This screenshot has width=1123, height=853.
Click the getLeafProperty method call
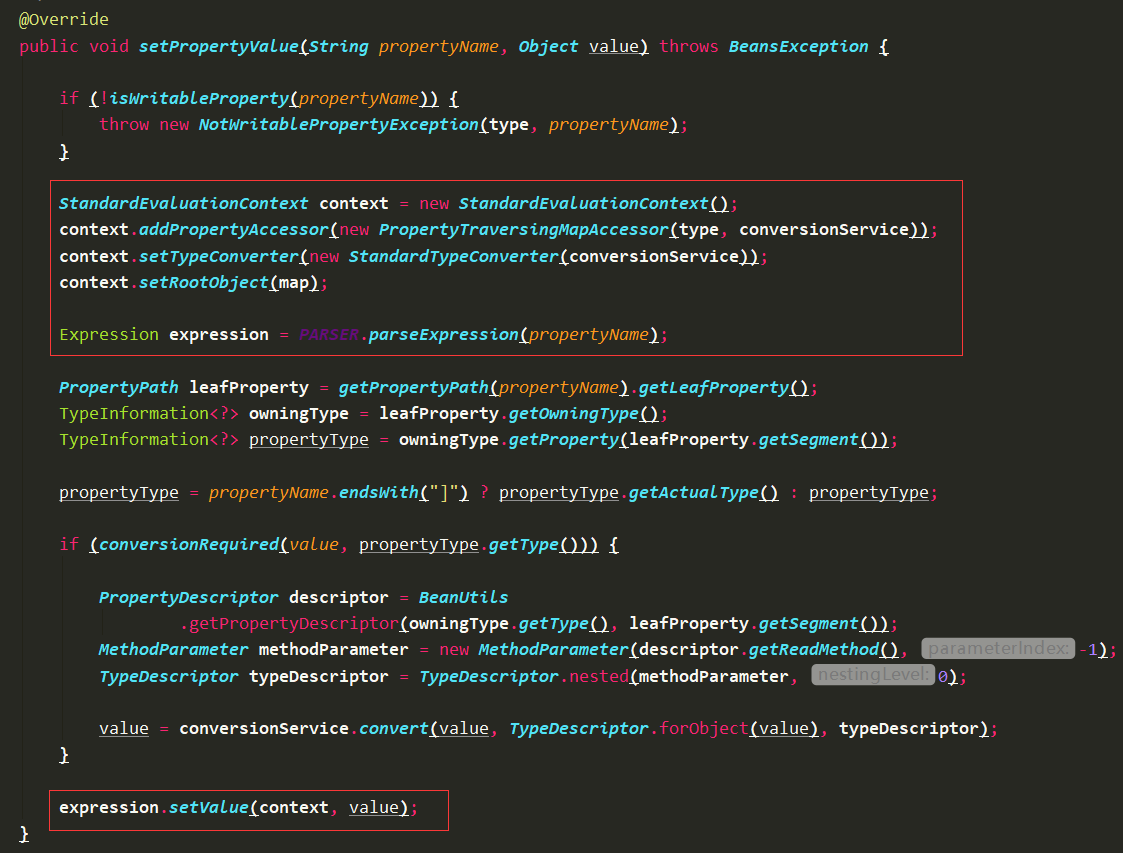click(713, 388)
